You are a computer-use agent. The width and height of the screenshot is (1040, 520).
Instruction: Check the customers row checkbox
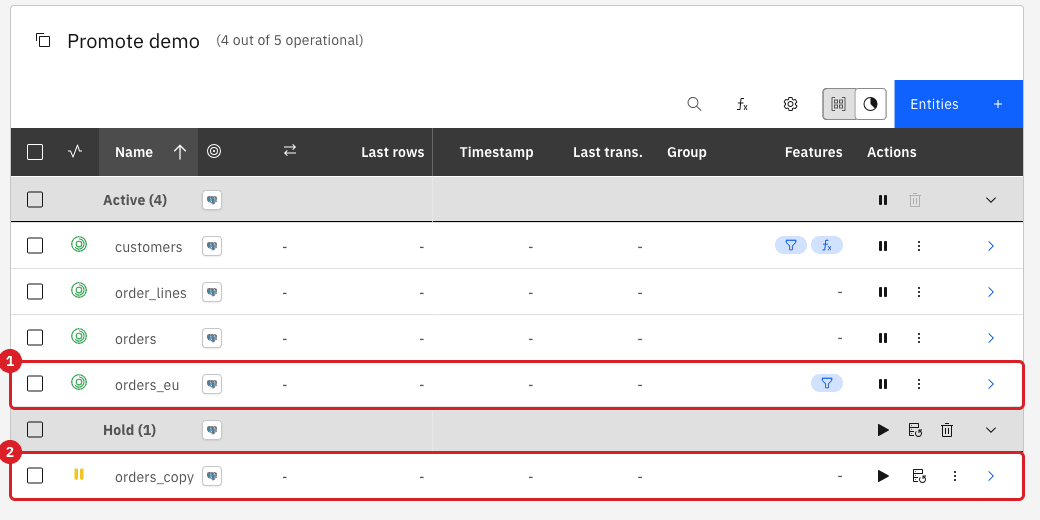(35, 246)
